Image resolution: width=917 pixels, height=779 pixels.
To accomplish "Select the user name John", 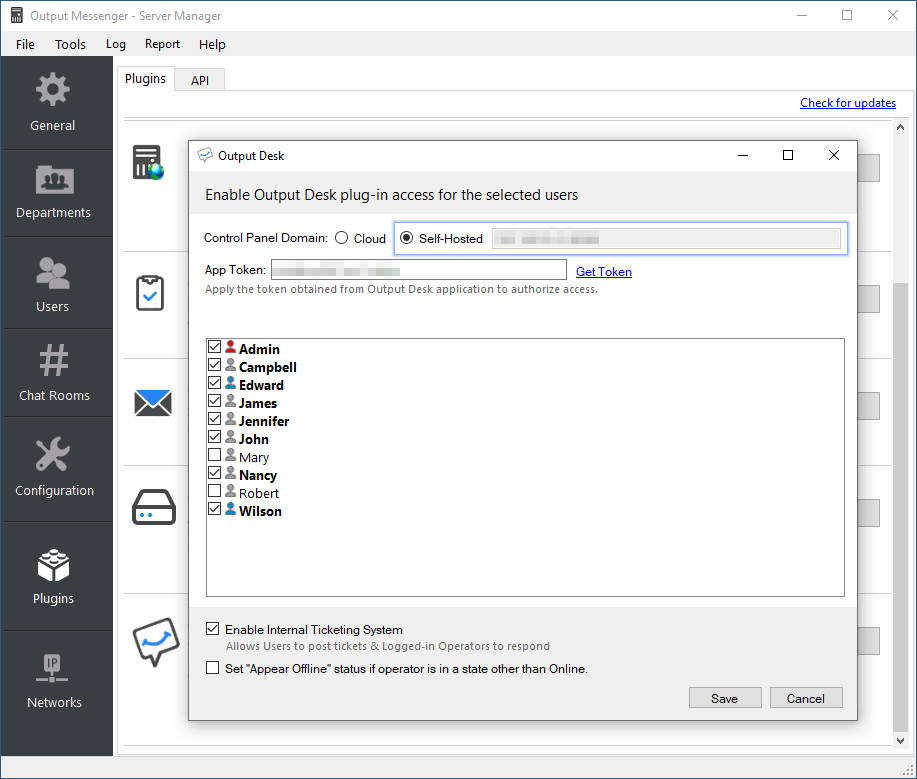I will [254, 439].
